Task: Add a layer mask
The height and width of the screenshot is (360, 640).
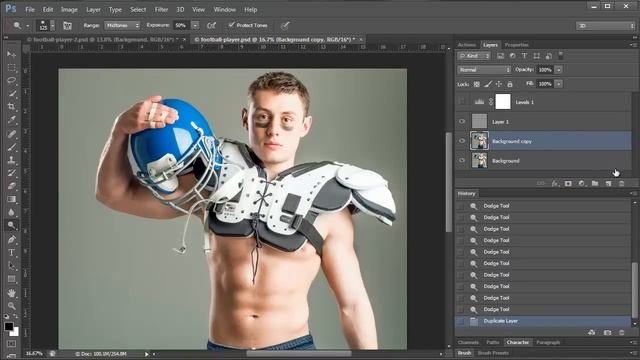Action: coord(568,183)
